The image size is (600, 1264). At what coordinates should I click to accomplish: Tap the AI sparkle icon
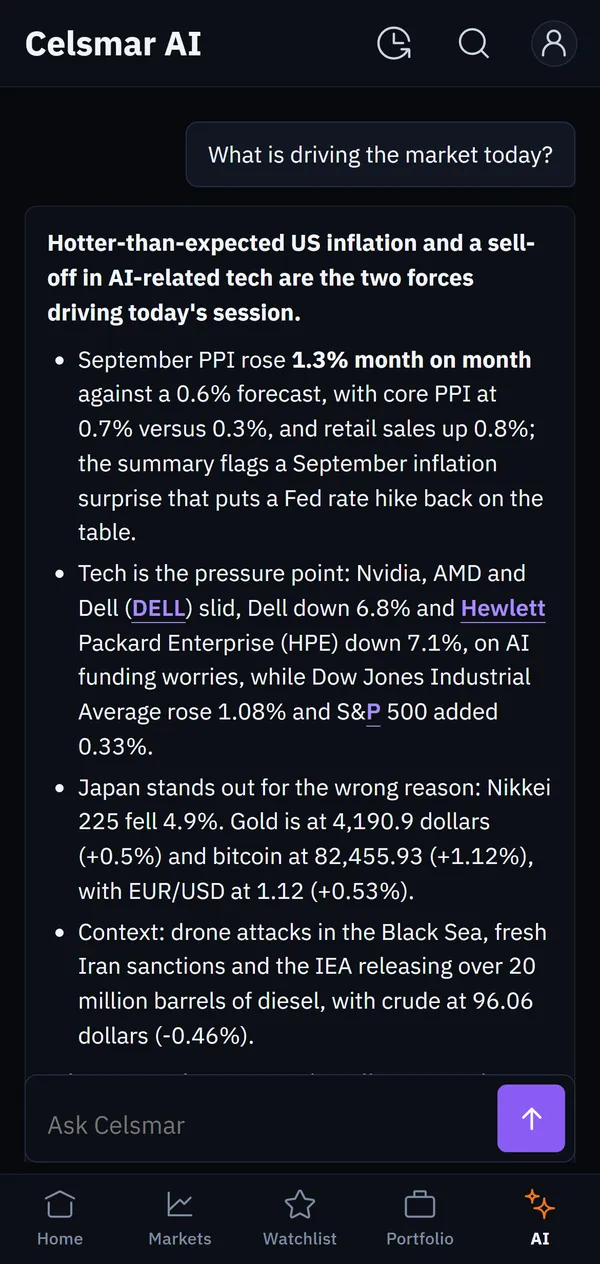[540, 1204]
